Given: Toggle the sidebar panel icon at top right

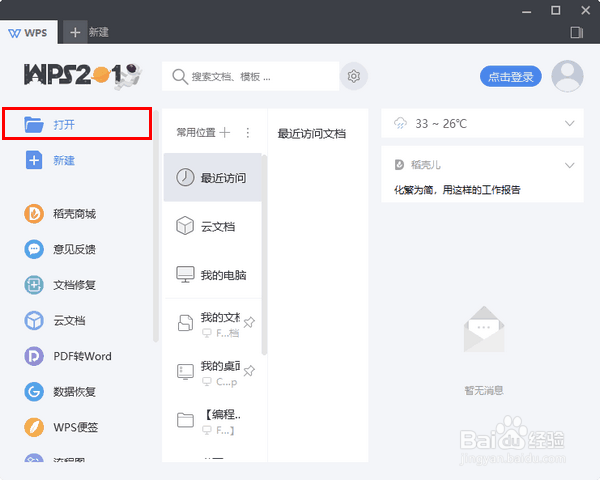Looking at the screenshot, I should tap(576, 32).
